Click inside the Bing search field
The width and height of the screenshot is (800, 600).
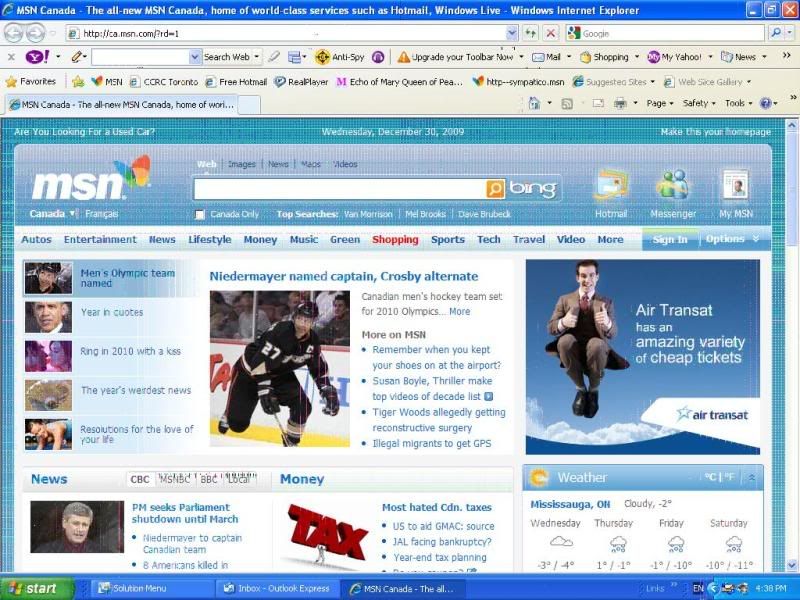tap(340, 189)
